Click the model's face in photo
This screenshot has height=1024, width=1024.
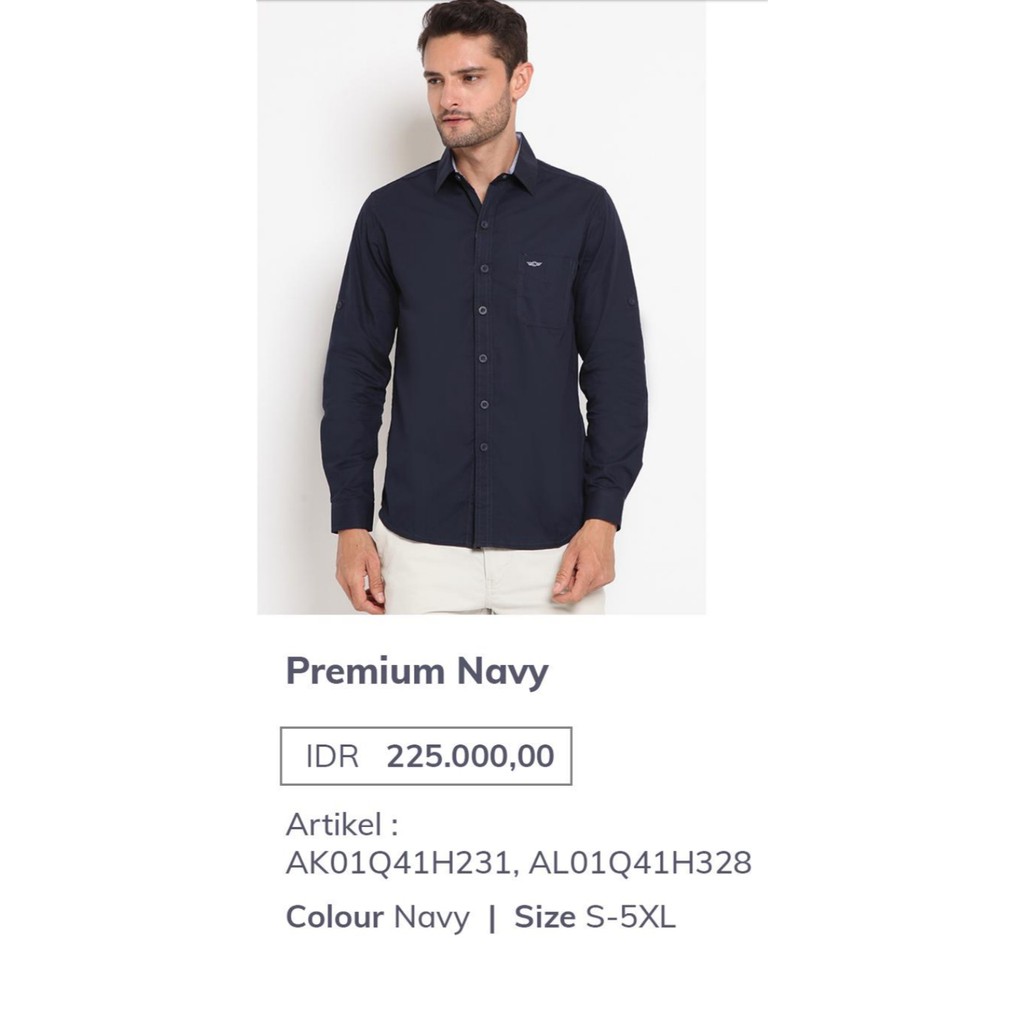point(468,91)
